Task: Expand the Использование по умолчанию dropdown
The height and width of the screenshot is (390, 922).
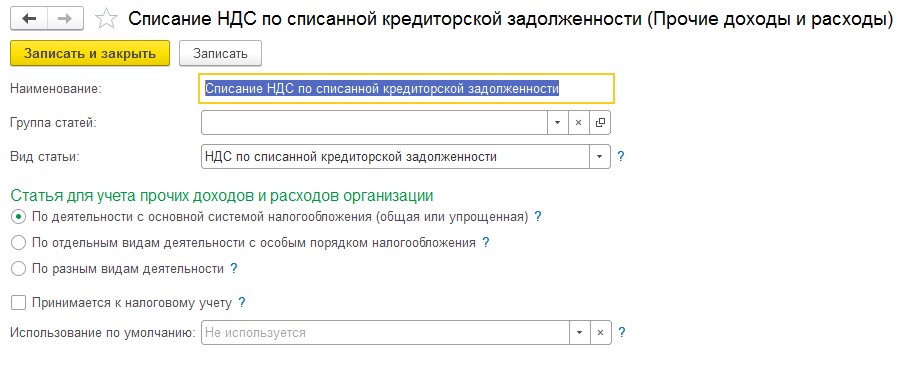Action: (579, 332)
